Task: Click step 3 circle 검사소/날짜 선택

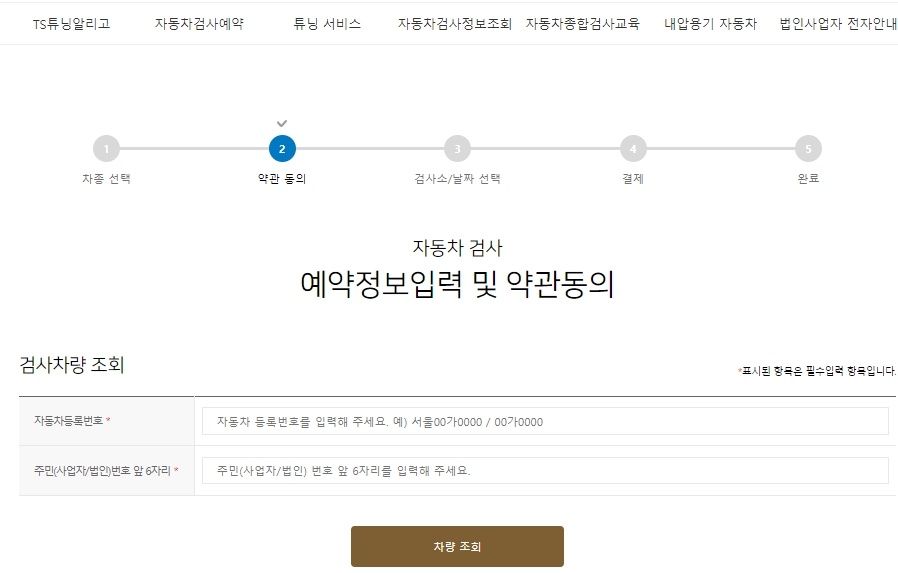Action: pyautogui.click(x=458, y=149)
